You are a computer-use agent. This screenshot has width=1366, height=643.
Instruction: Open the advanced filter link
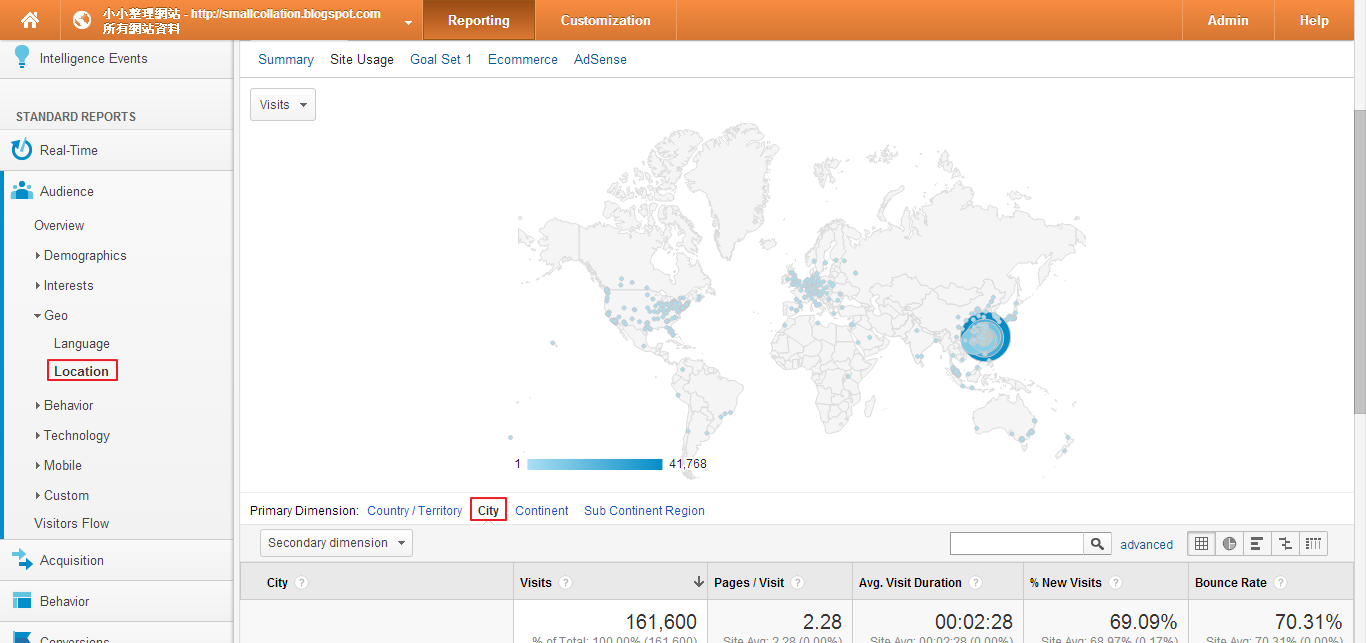pyautogui.click(x=1146, y=544)
